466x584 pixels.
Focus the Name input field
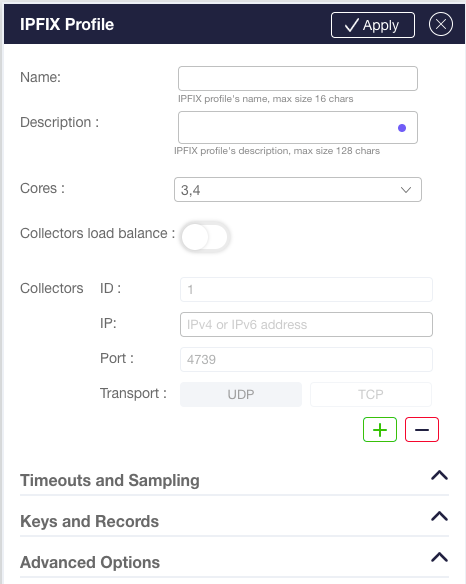point(298,79)
